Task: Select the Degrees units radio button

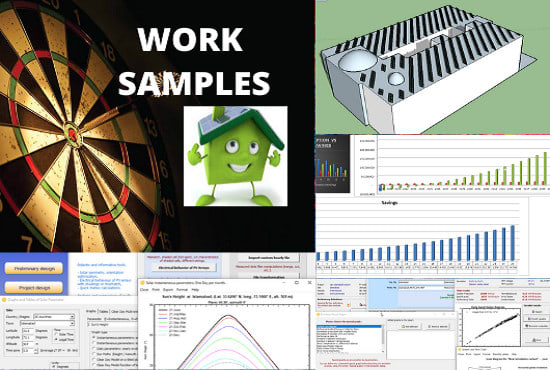Action: 54,366
